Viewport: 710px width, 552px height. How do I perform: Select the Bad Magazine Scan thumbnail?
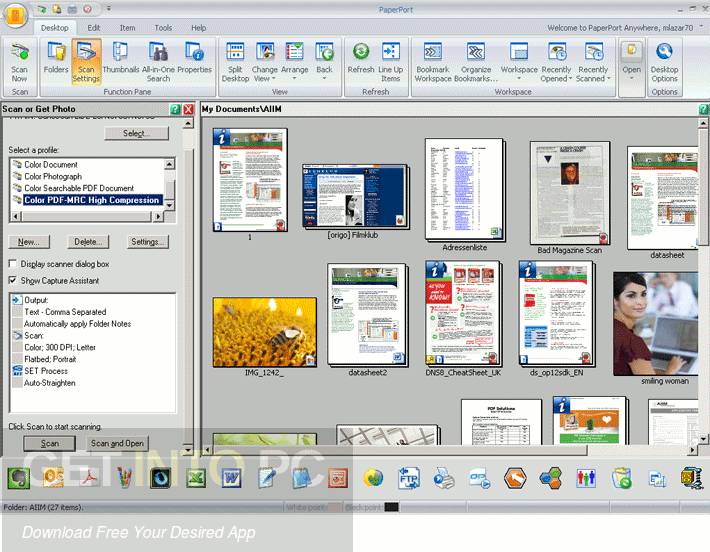point(570,193)
